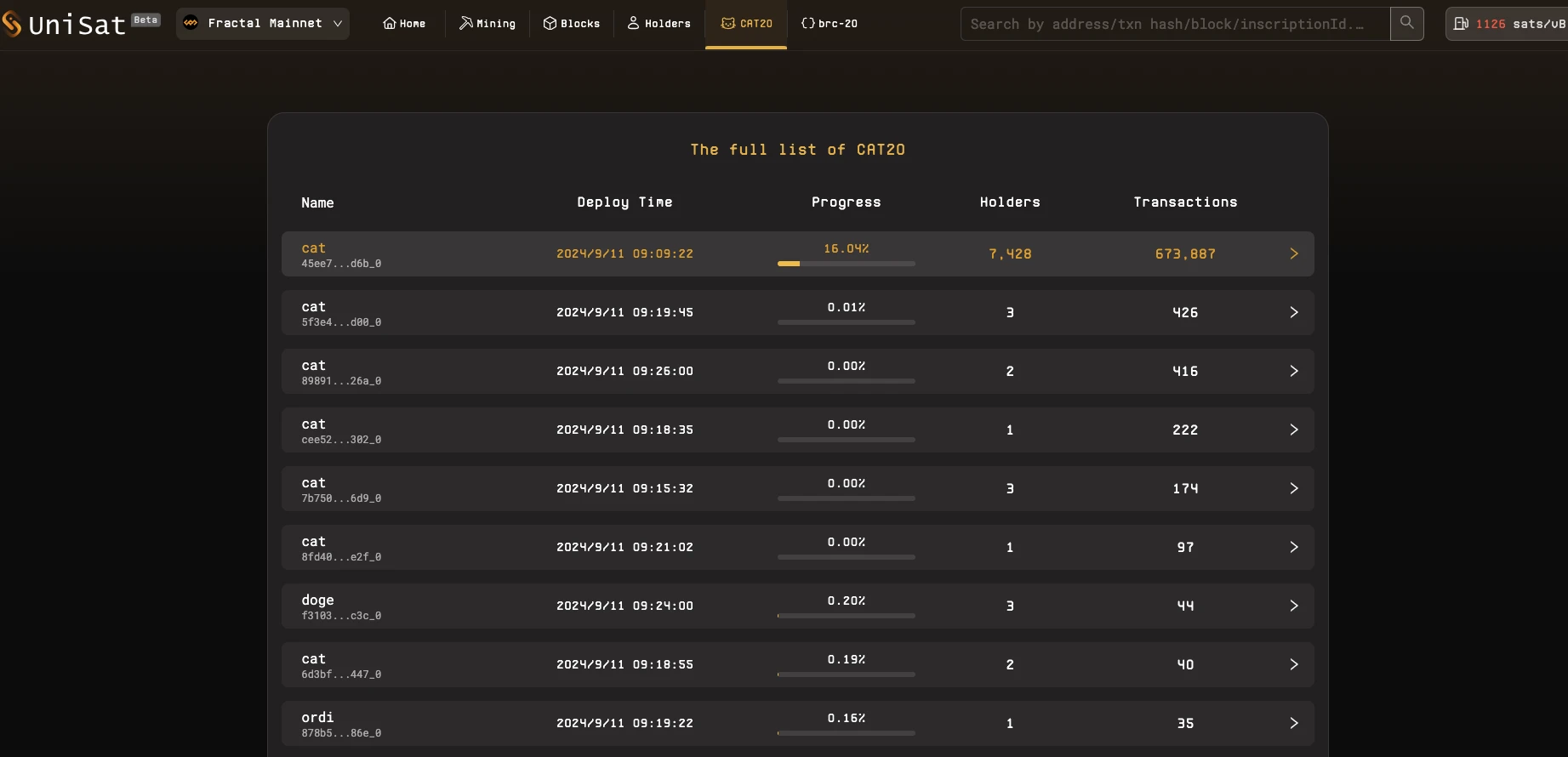Open details arrow for cat 45ee7...d6b_0

[x=1293, y=253]
